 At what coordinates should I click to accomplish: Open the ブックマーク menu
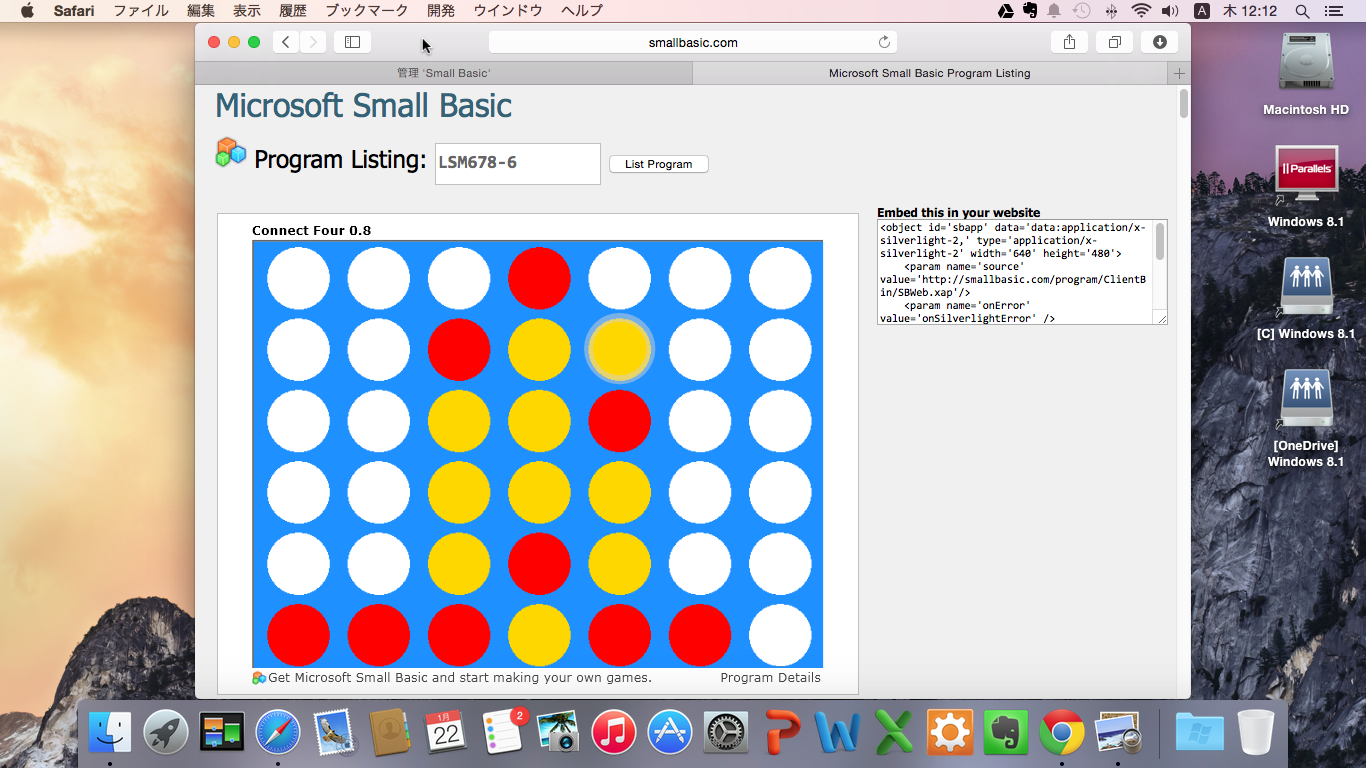click(367, 11)
